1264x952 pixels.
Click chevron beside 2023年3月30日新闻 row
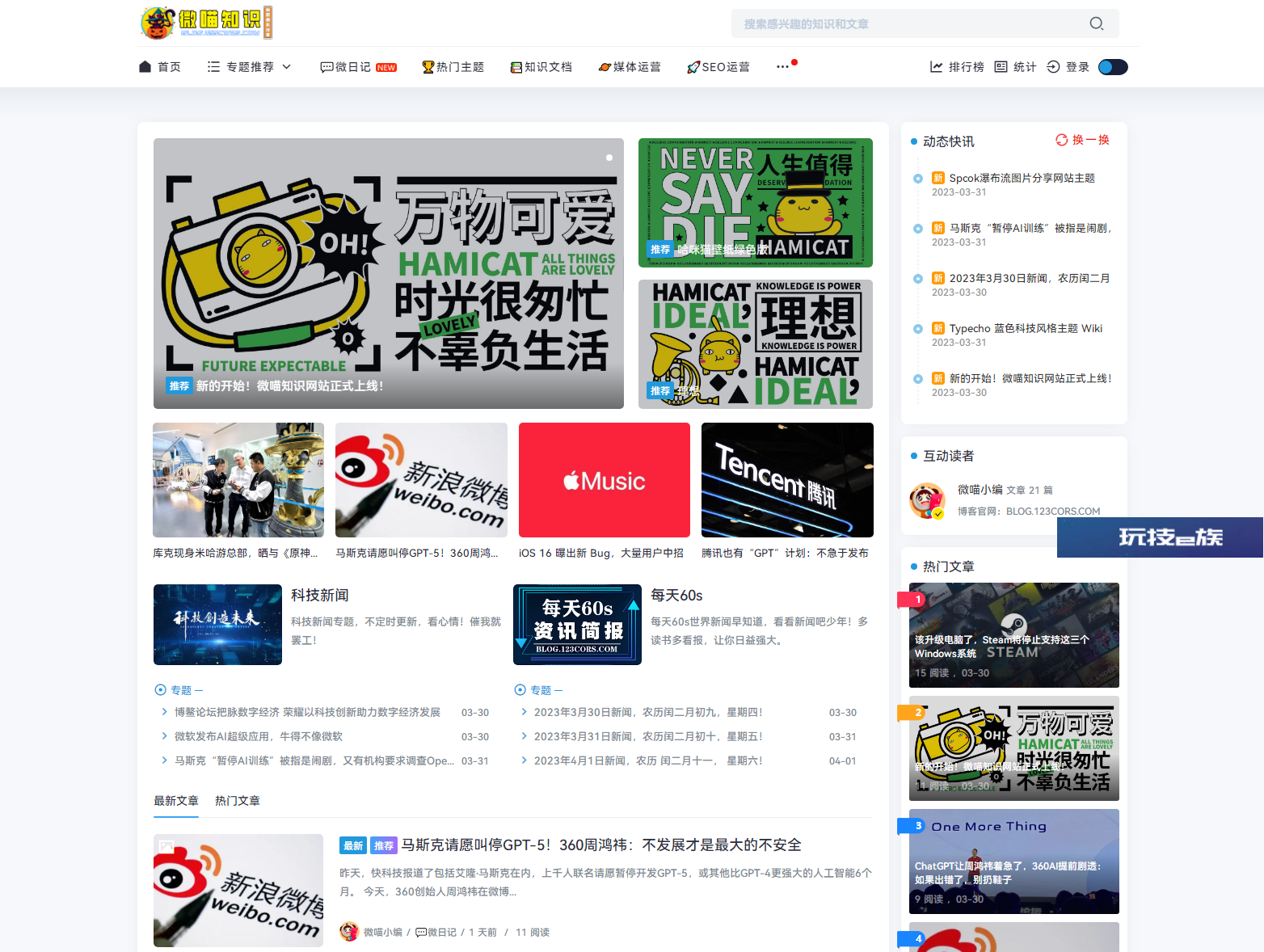pyautogui.click(x=524, y=712)
